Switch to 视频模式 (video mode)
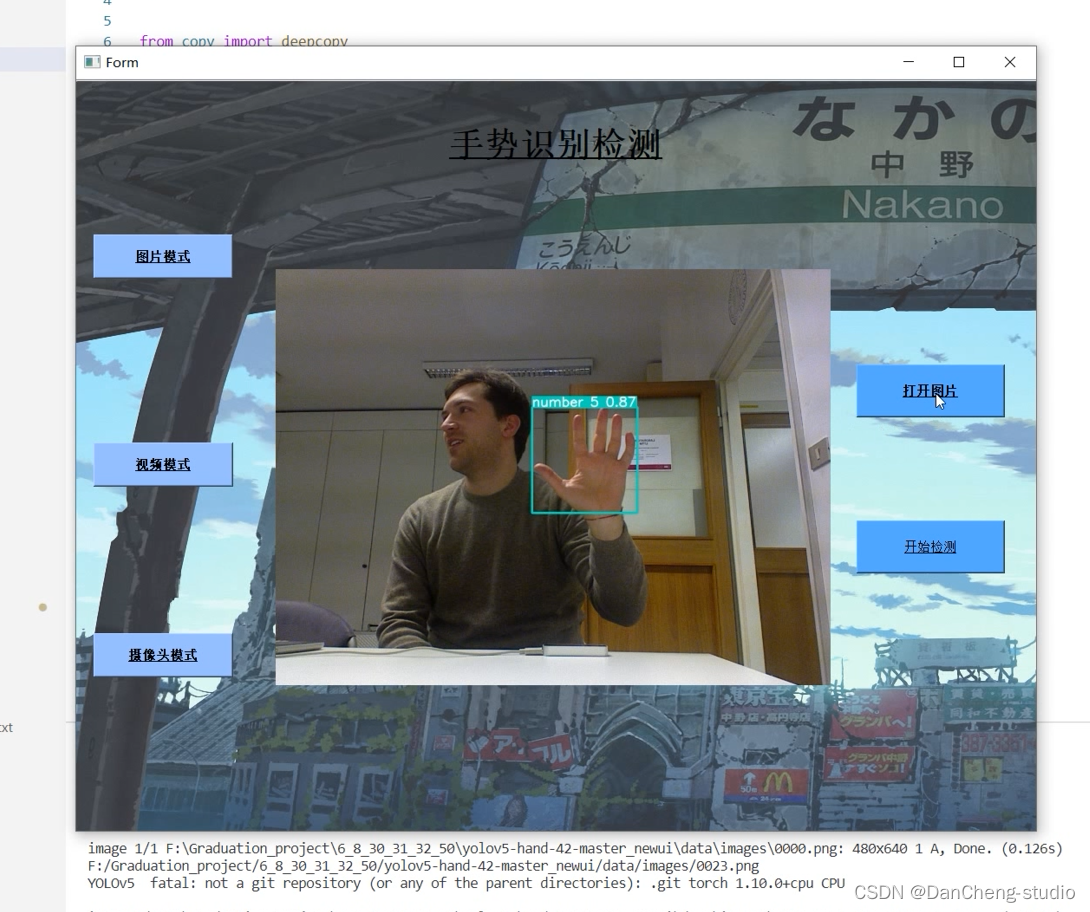This screenshot has height=912, width=1090. 163,464
